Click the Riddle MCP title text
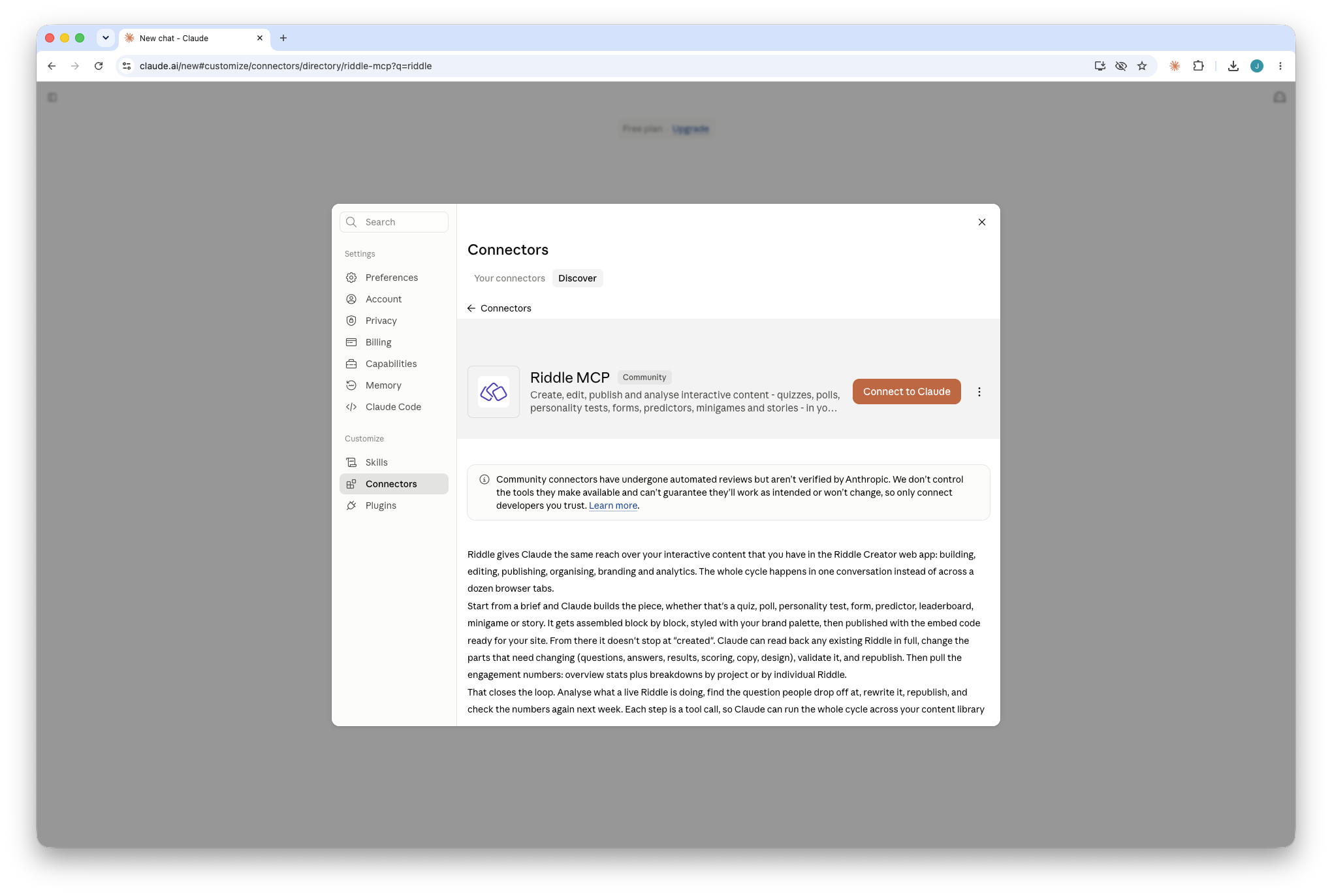The height and width of the screenshot is (896, 1332). (570, 377)
